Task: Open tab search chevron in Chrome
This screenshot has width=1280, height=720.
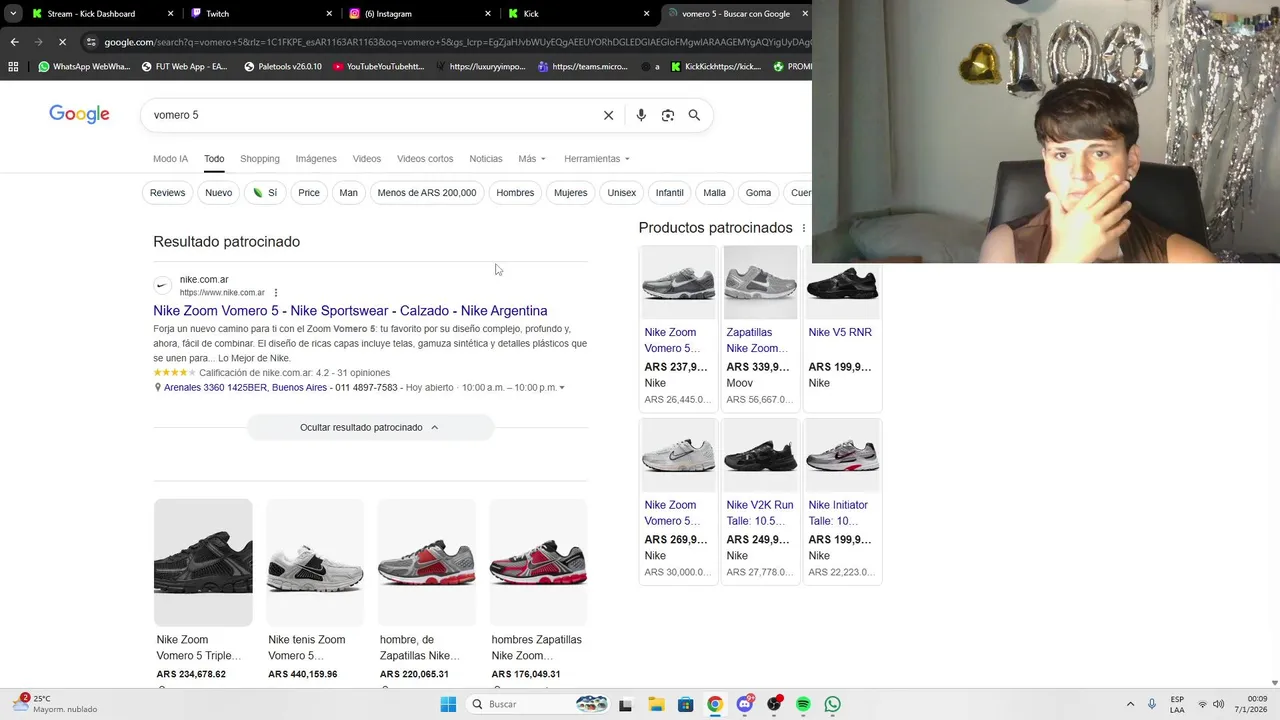Action: coord(13,14)
